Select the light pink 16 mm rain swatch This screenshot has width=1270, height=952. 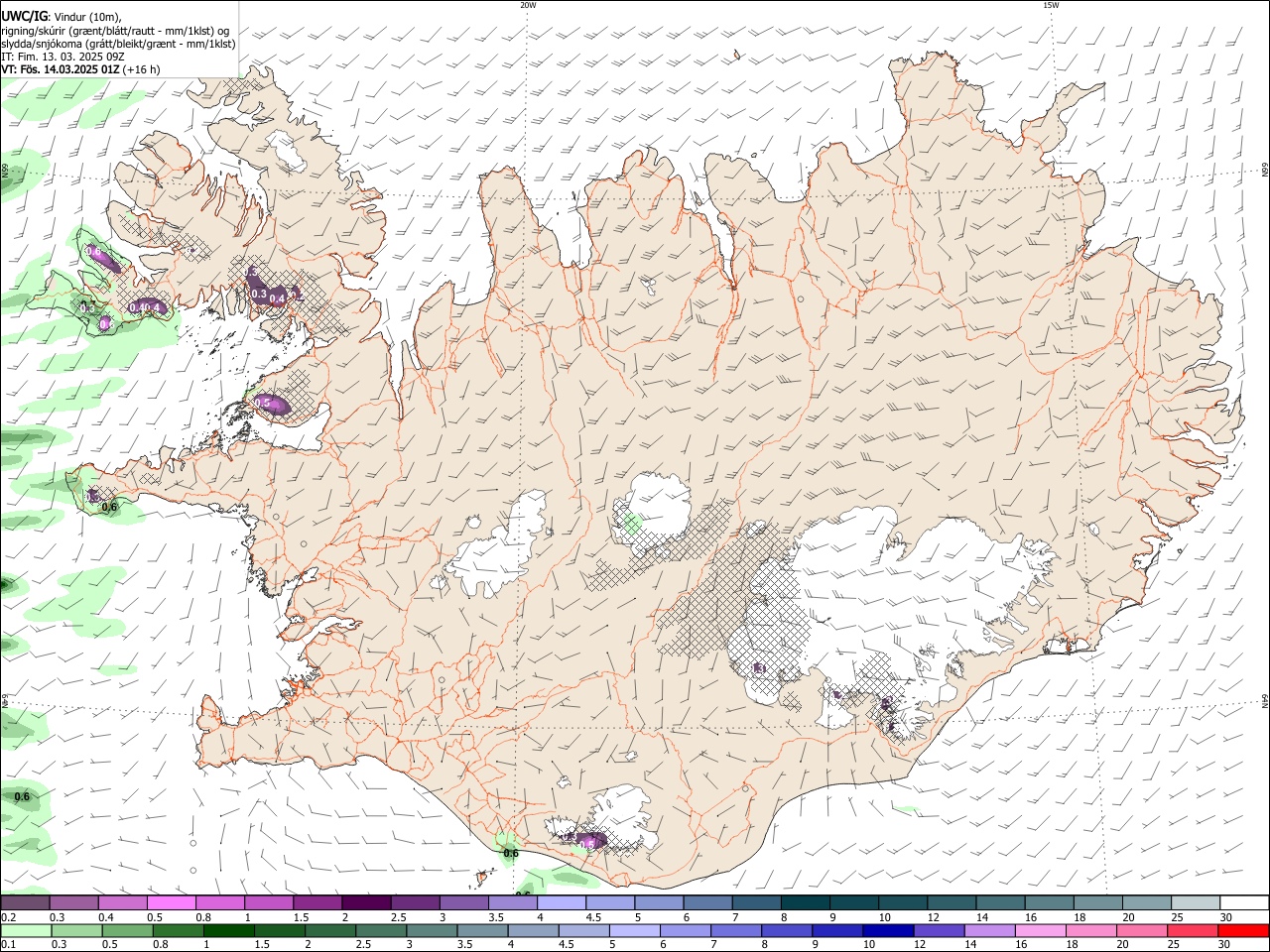pyautogui.click(x=1041, y=931)
